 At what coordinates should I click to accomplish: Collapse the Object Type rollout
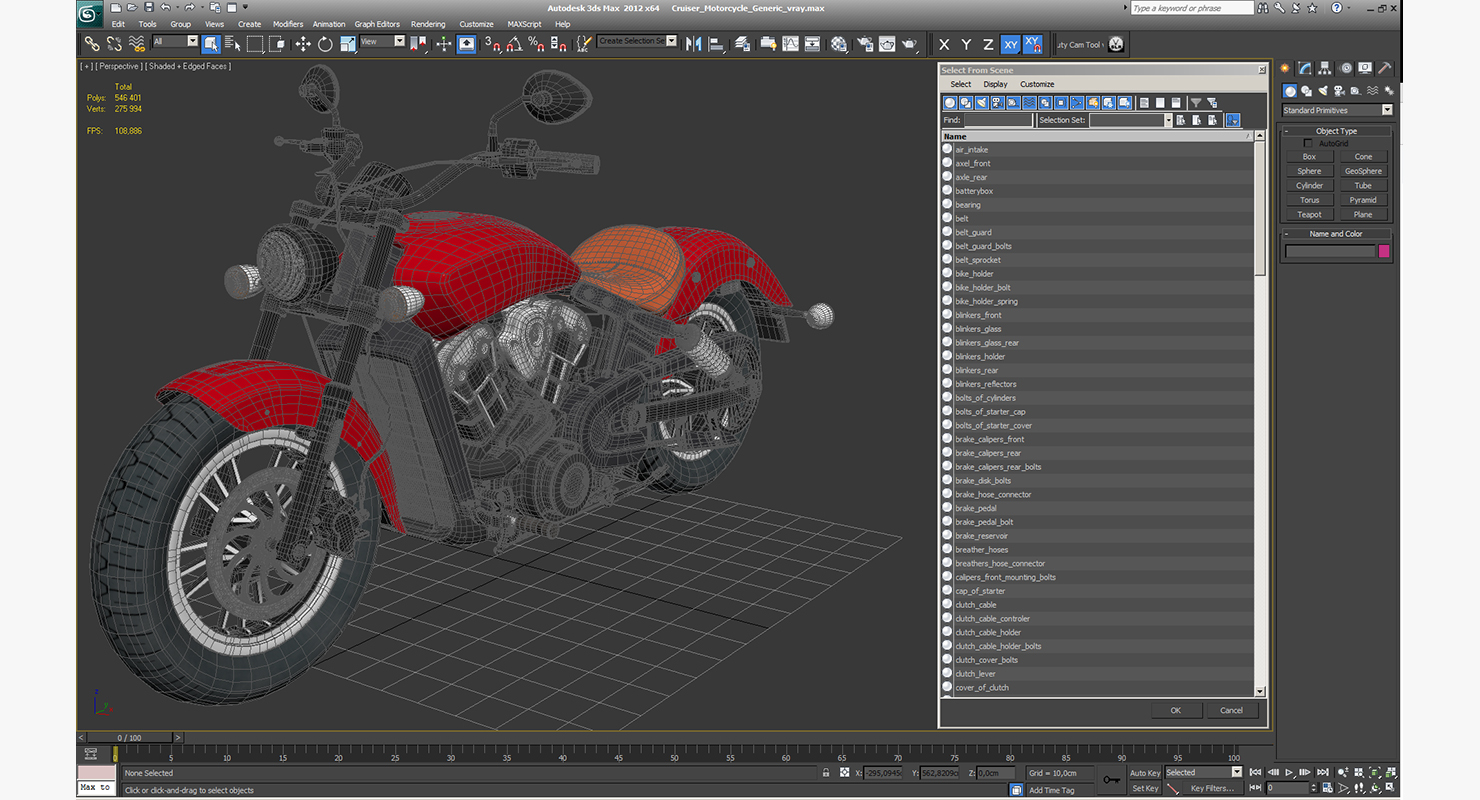click(1336, 131)
